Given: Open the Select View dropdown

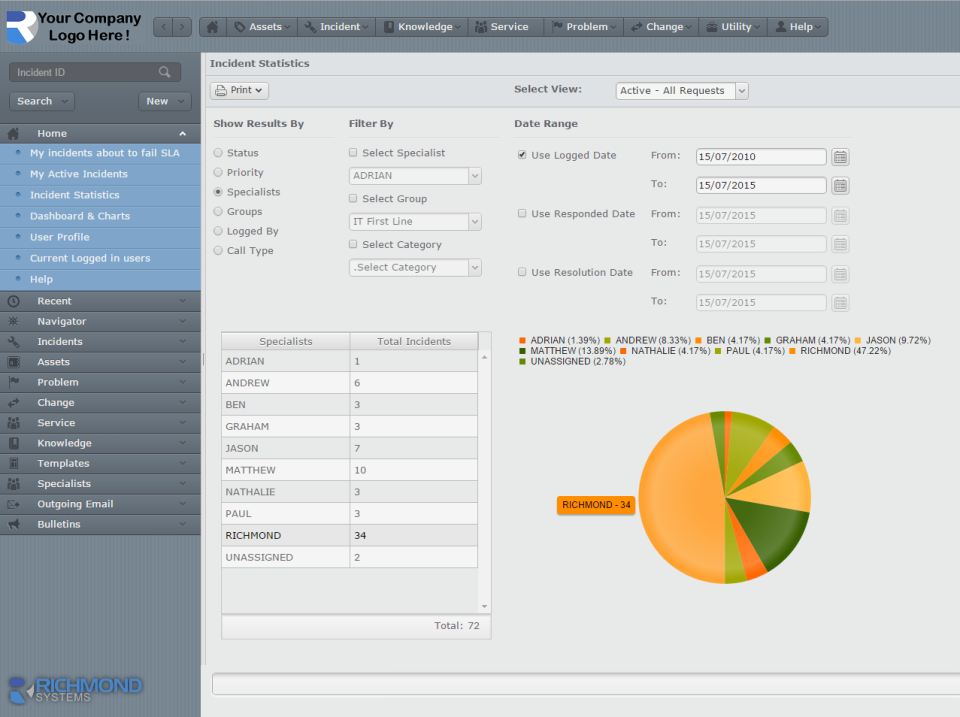Looking at the screenshot, I should coord(741,90).
